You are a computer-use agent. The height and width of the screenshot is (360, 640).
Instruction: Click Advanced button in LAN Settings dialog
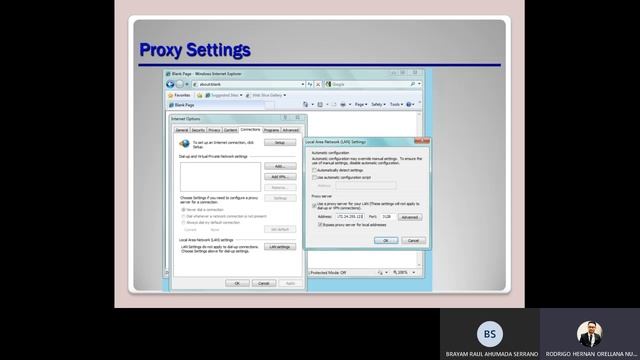[410, 217]
